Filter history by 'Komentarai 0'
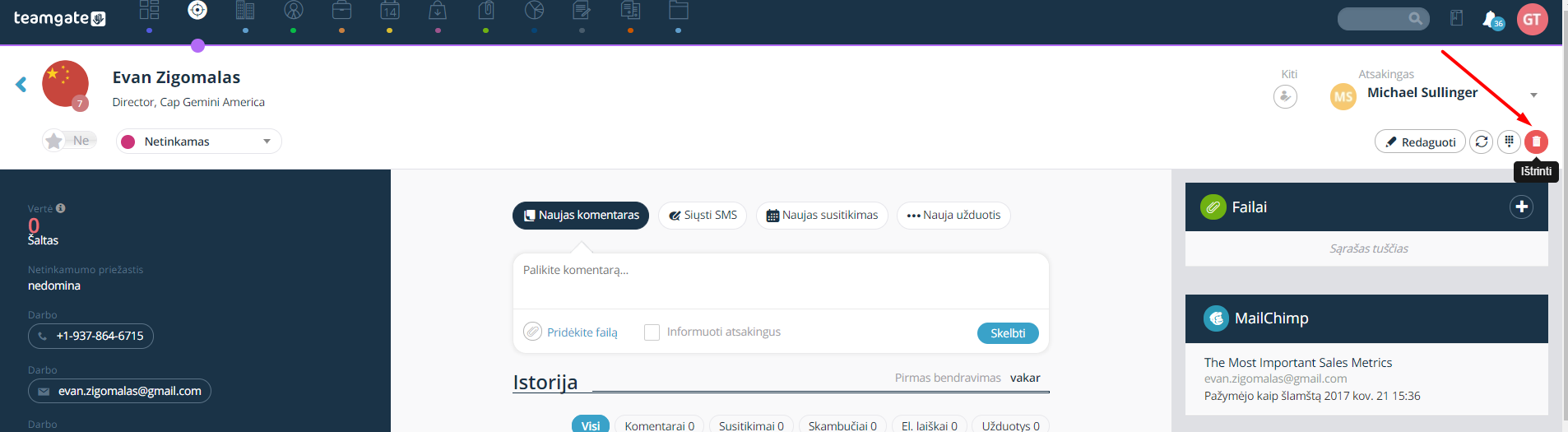 click(659, 425)
